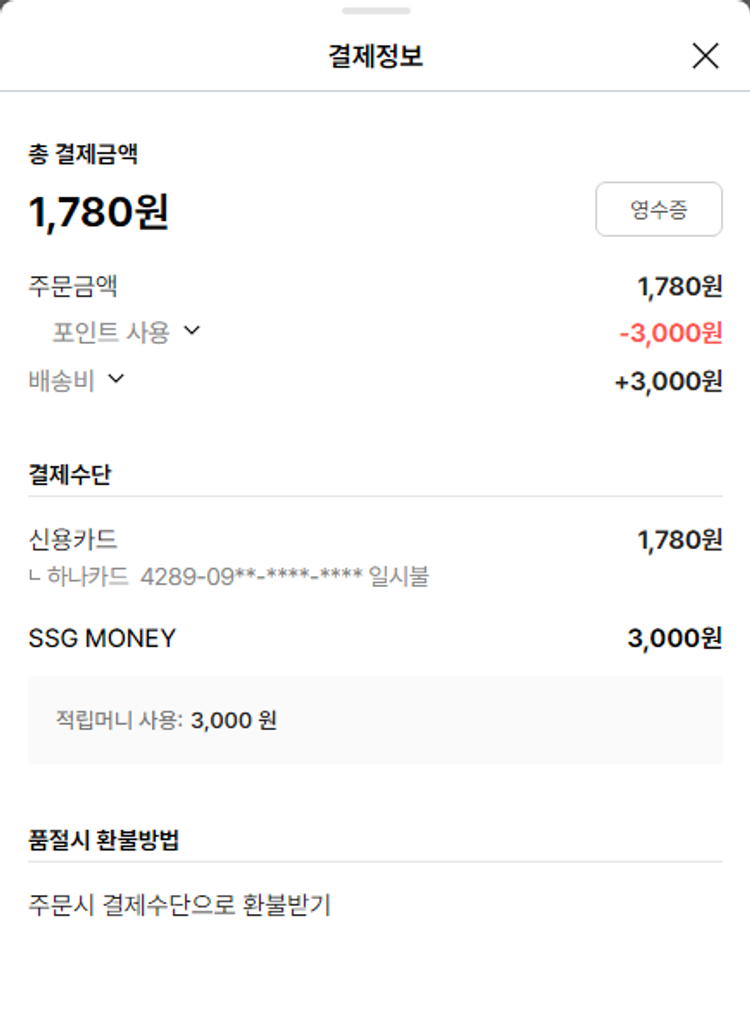Select the 품절시 환불방법 heading
Image resolution: width=750 pixels, height=1024 pixels.
pos(104,840)
